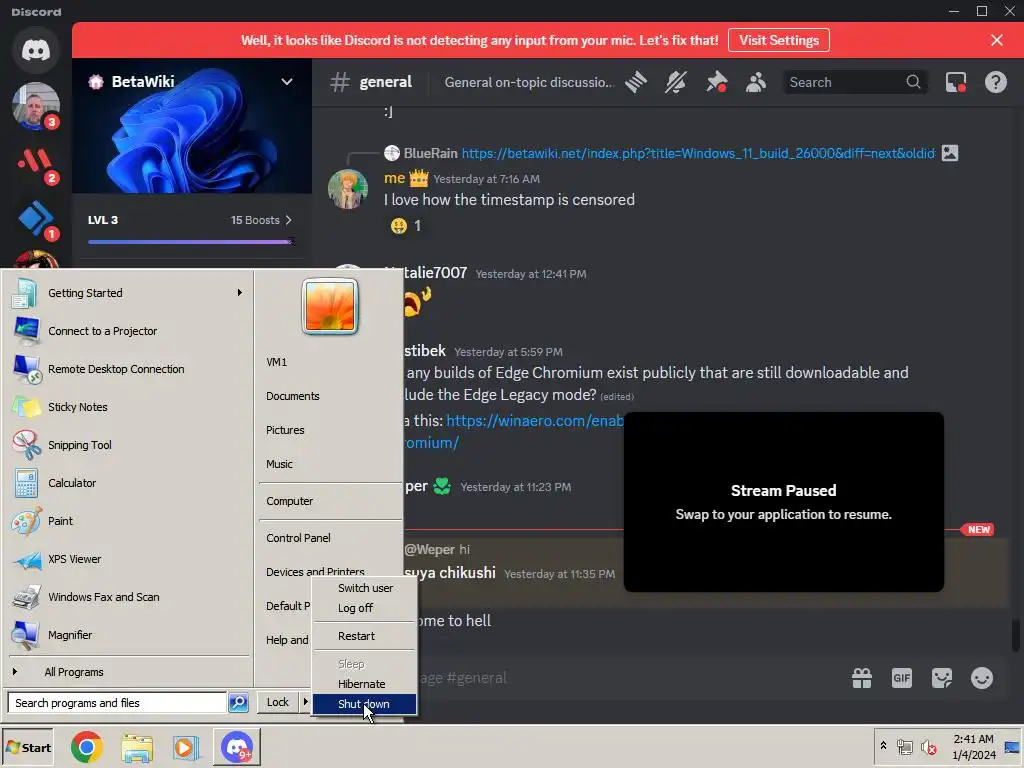1024x768 pixels.
Task: Open Discord home direct messages icon
Action: click(36, 50)
